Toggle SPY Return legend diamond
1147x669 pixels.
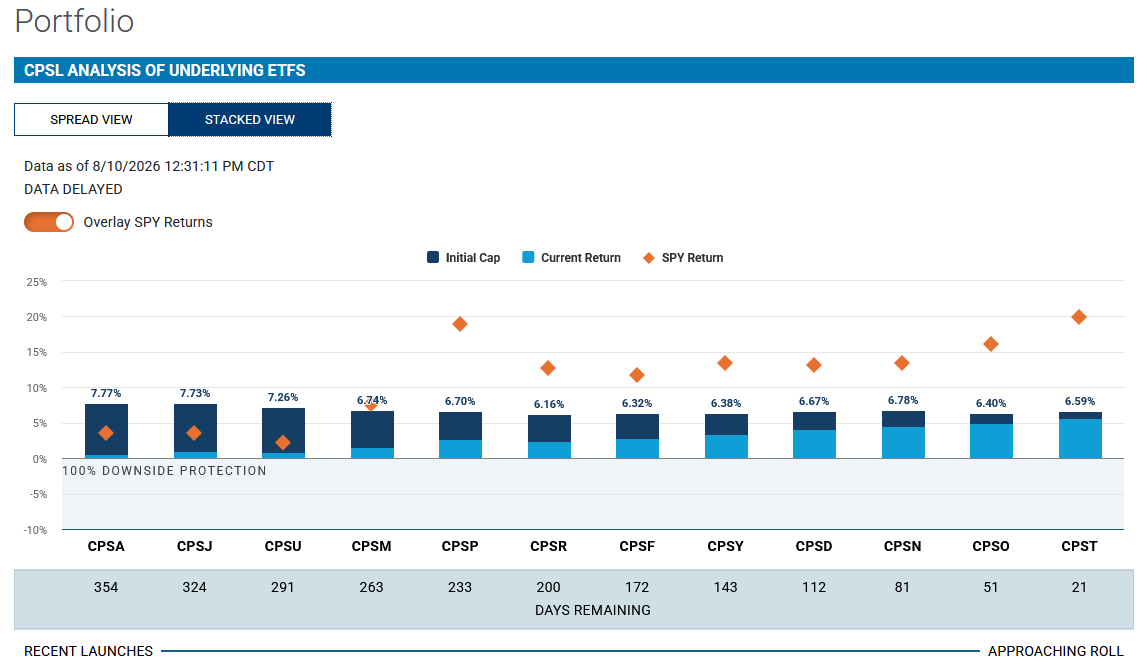[648, 258]
